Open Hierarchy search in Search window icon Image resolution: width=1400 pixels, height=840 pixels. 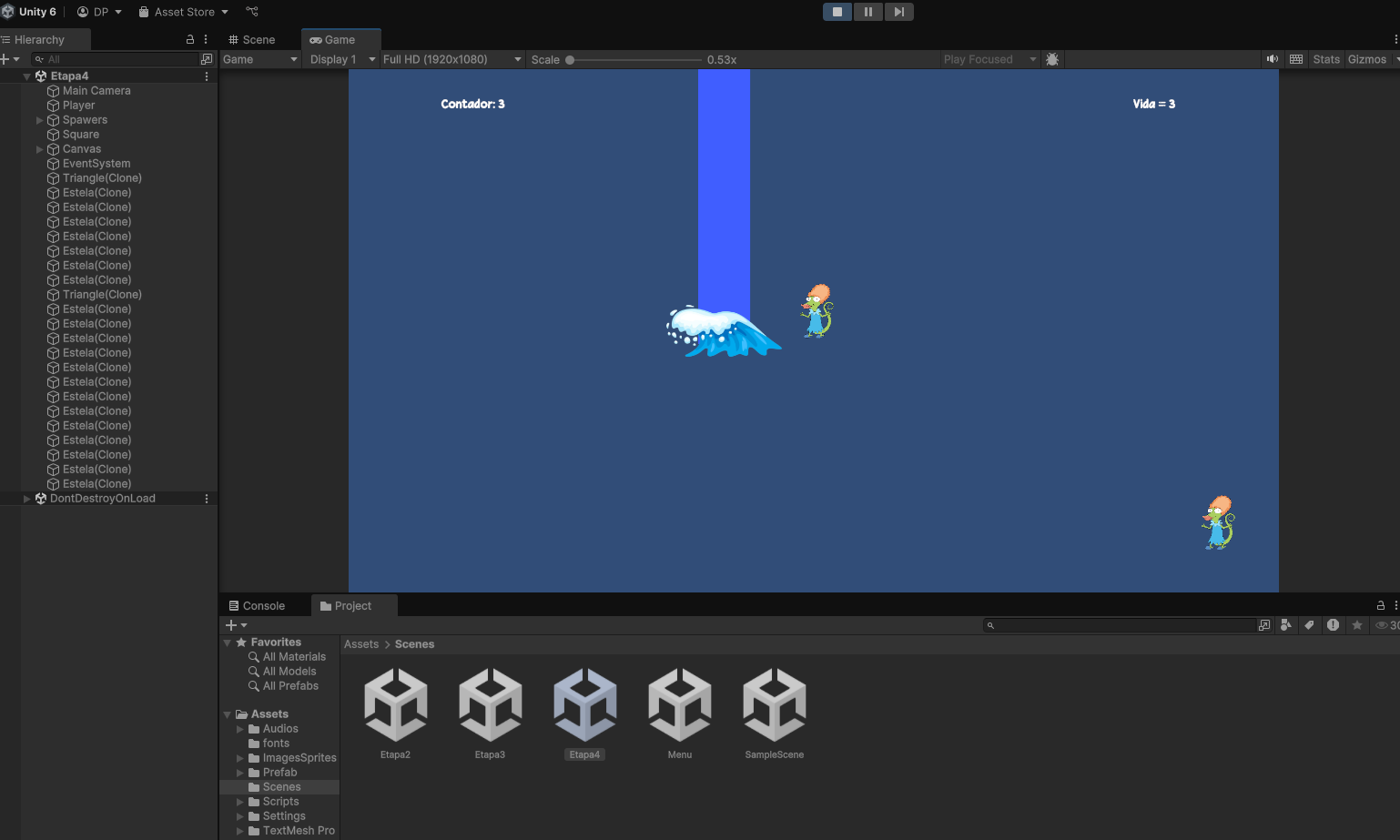coord(207,59)
